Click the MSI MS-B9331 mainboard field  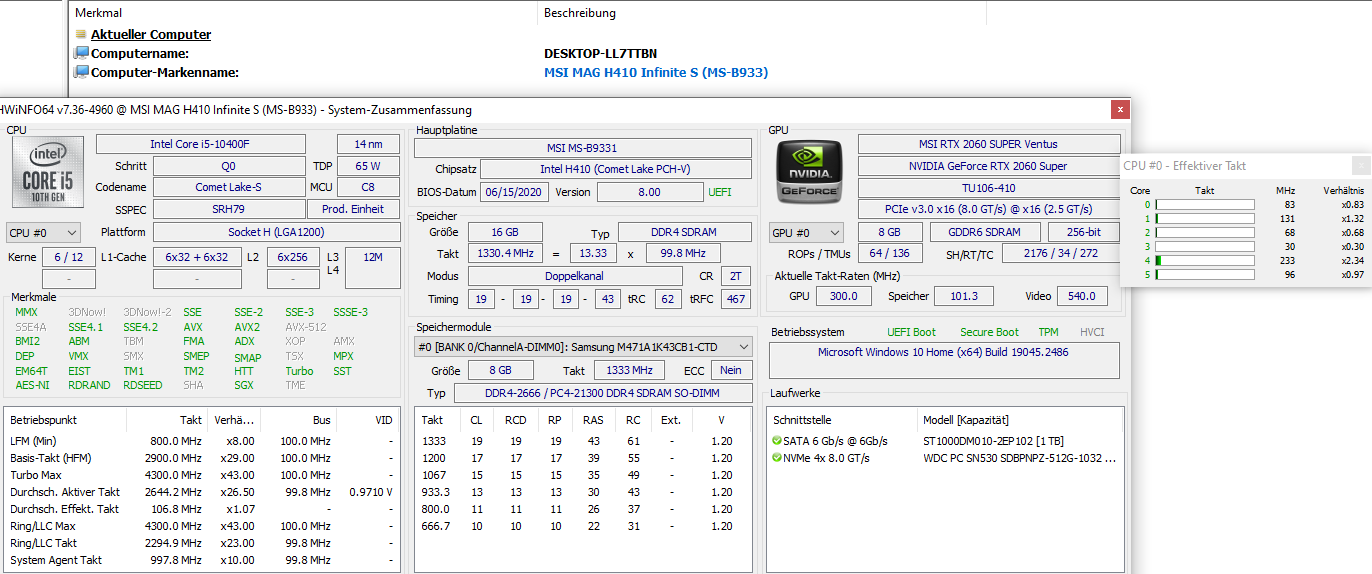coord(583,148)
